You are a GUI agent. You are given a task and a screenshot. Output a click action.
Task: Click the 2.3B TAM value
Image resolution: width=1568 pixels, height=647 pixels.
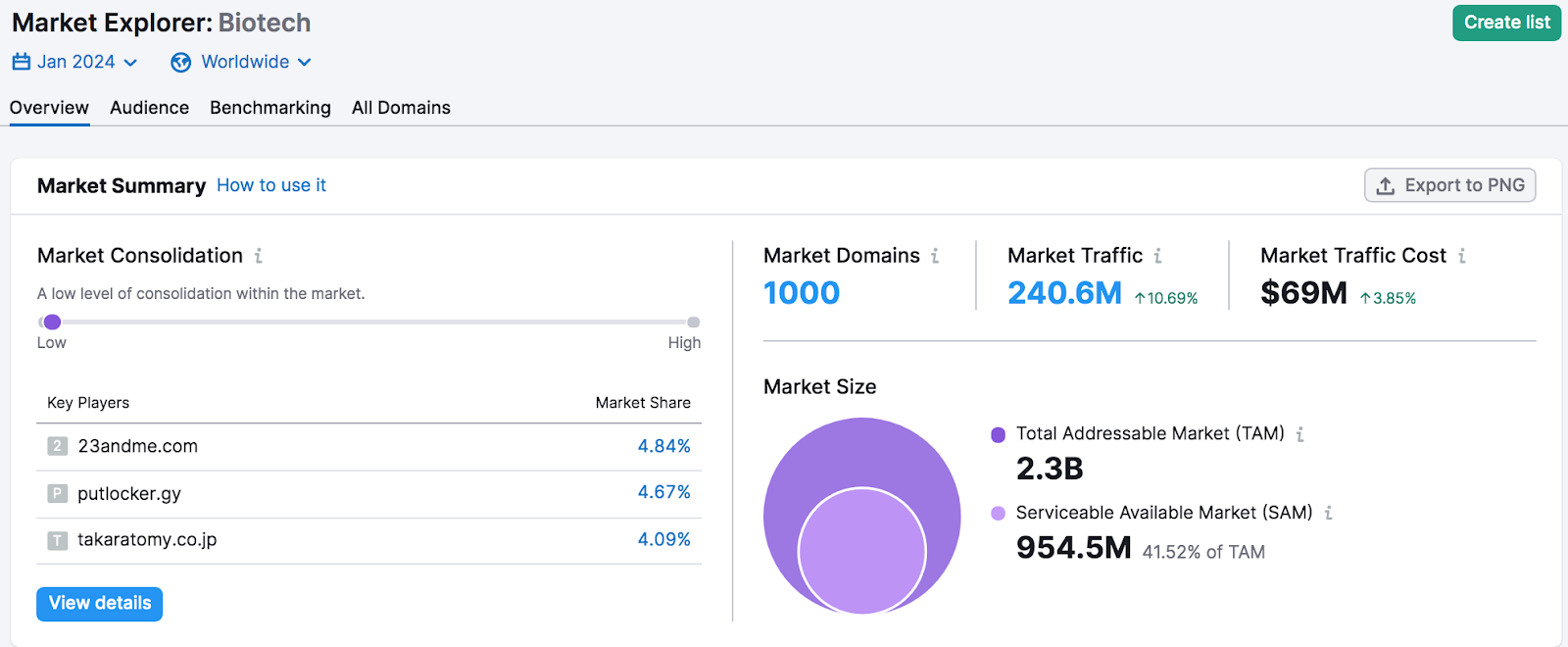click(1050, 469)
